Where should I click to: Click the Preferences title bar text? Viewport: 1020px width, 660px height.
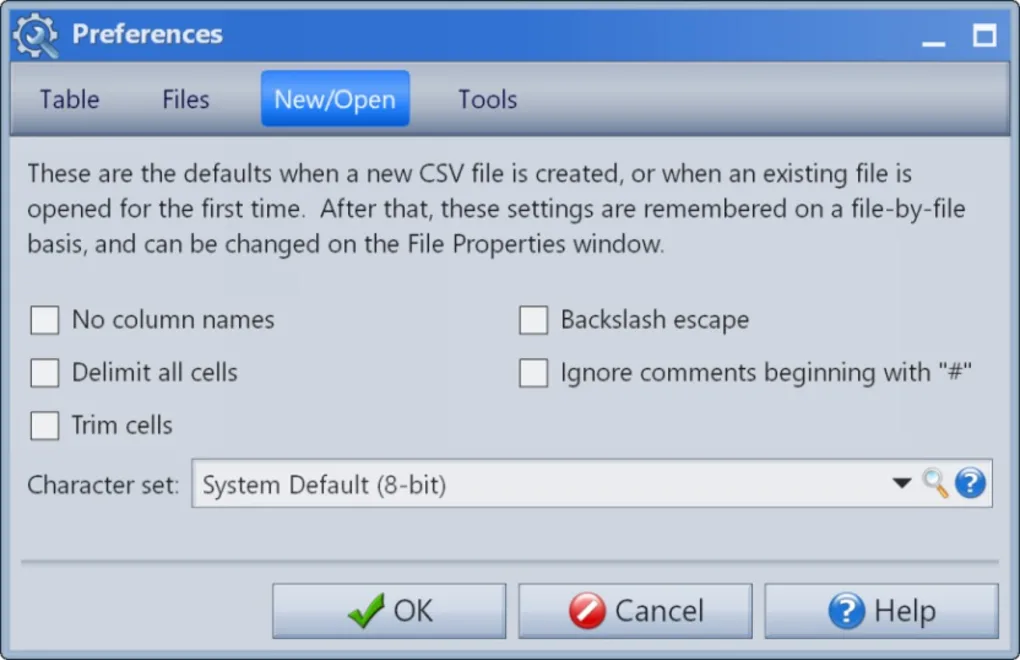(147, 35)
